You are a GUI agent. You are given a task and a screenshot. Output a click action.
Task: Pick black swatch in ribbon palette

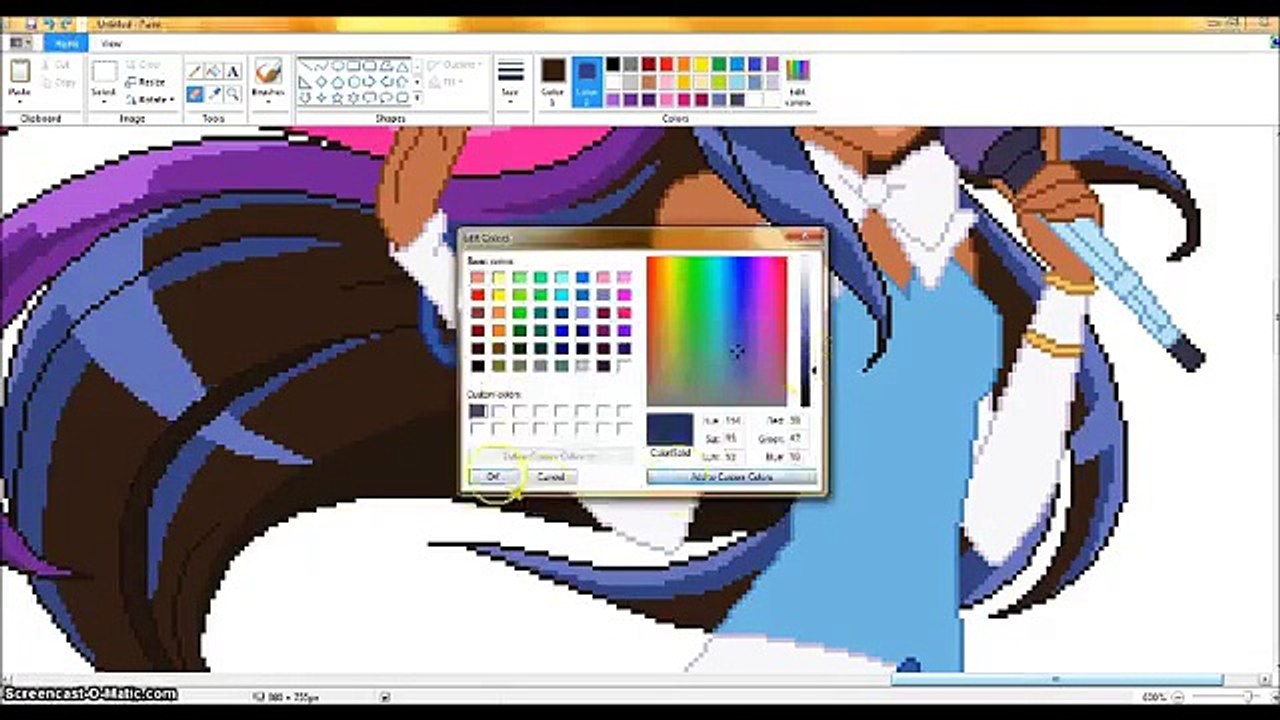(613, 64)
